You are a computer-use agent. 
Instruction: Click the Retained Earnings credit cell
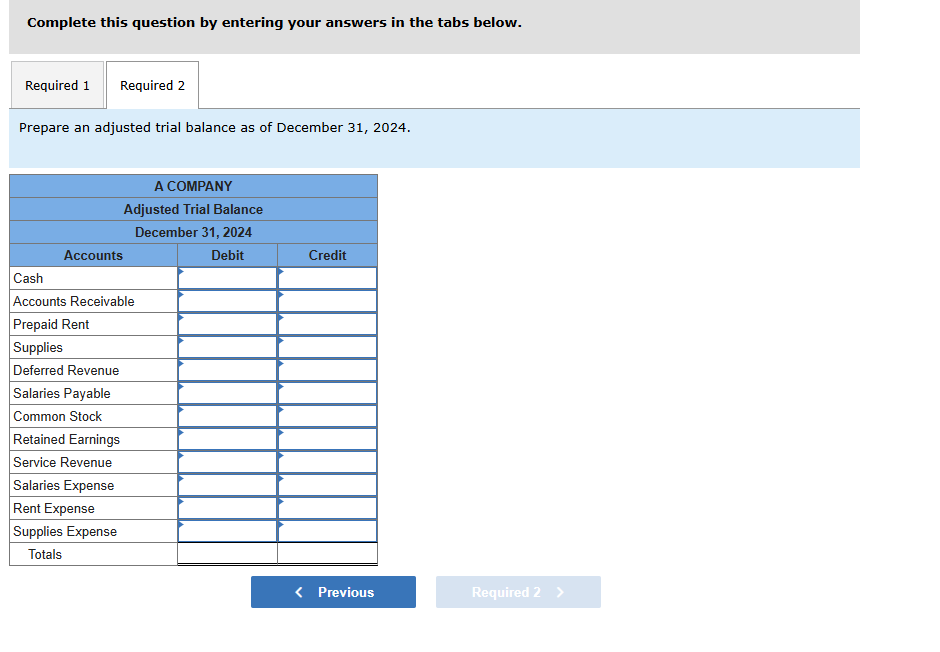328,439
